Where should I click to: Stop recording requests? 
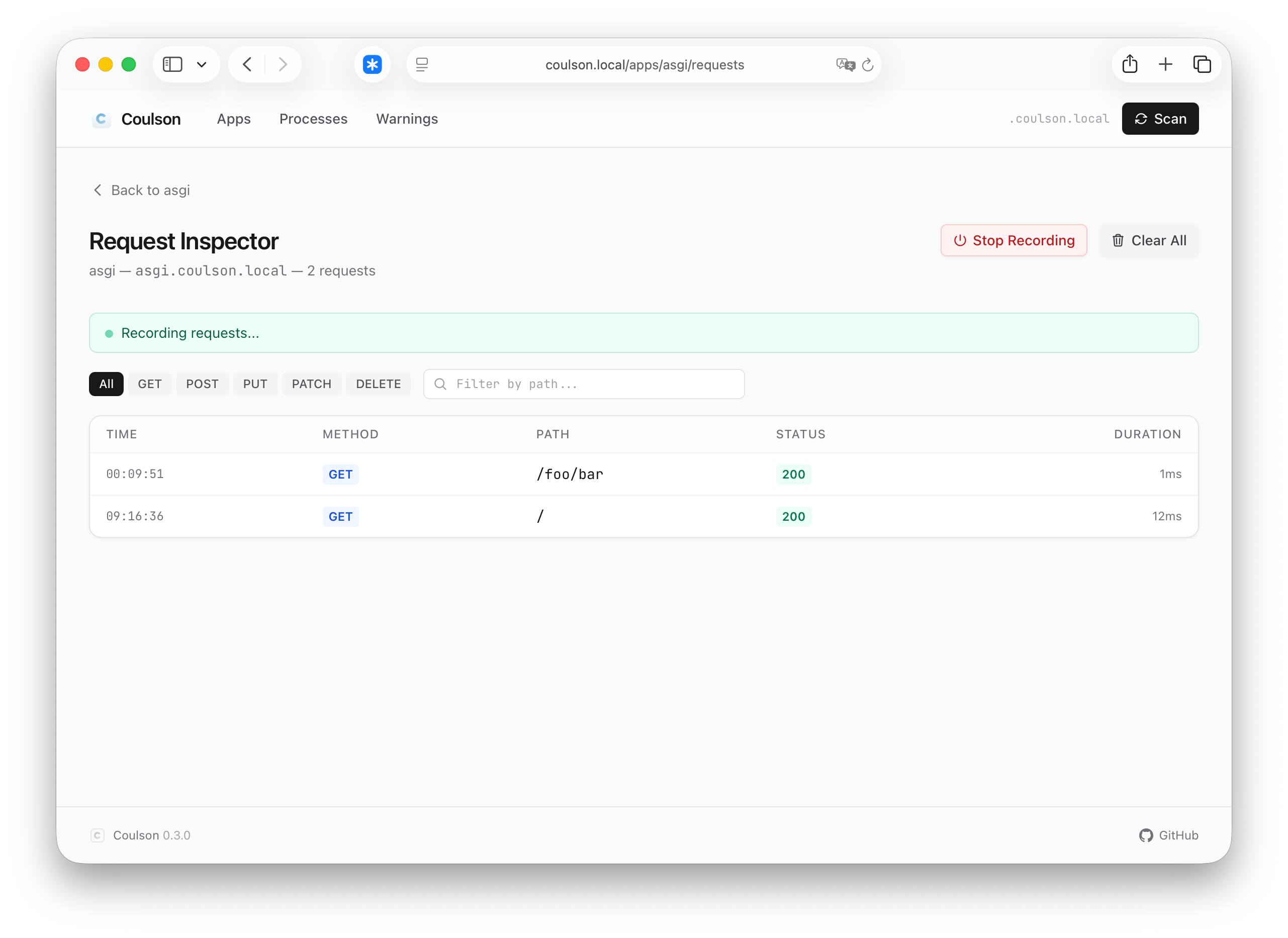(1014, 241)
